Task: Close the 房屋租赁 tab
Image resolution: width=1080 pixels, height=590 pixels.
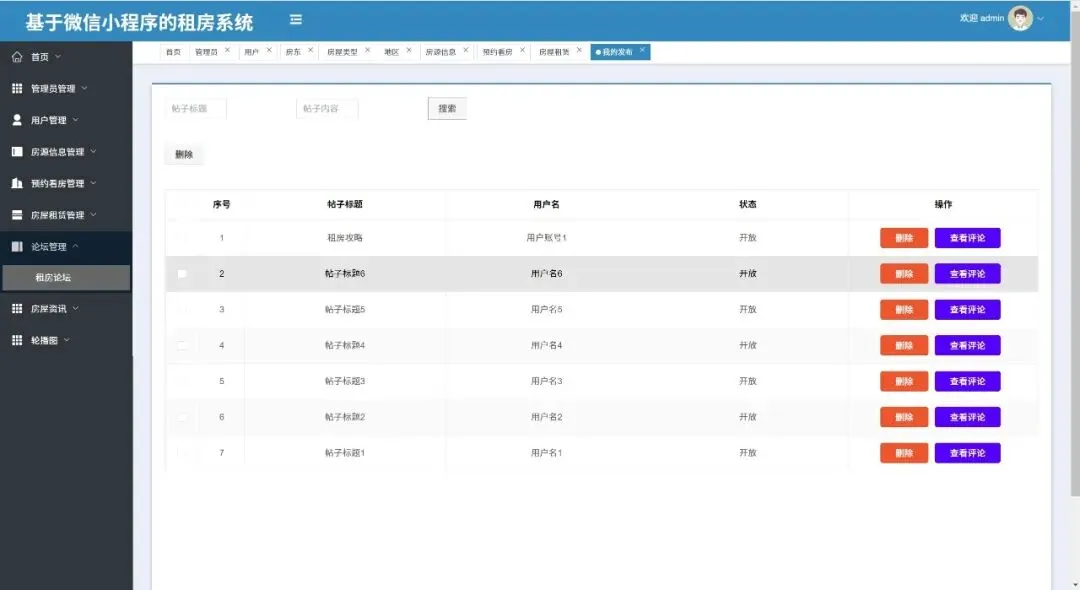Action: pyautogui.click(x=579, y=50)
